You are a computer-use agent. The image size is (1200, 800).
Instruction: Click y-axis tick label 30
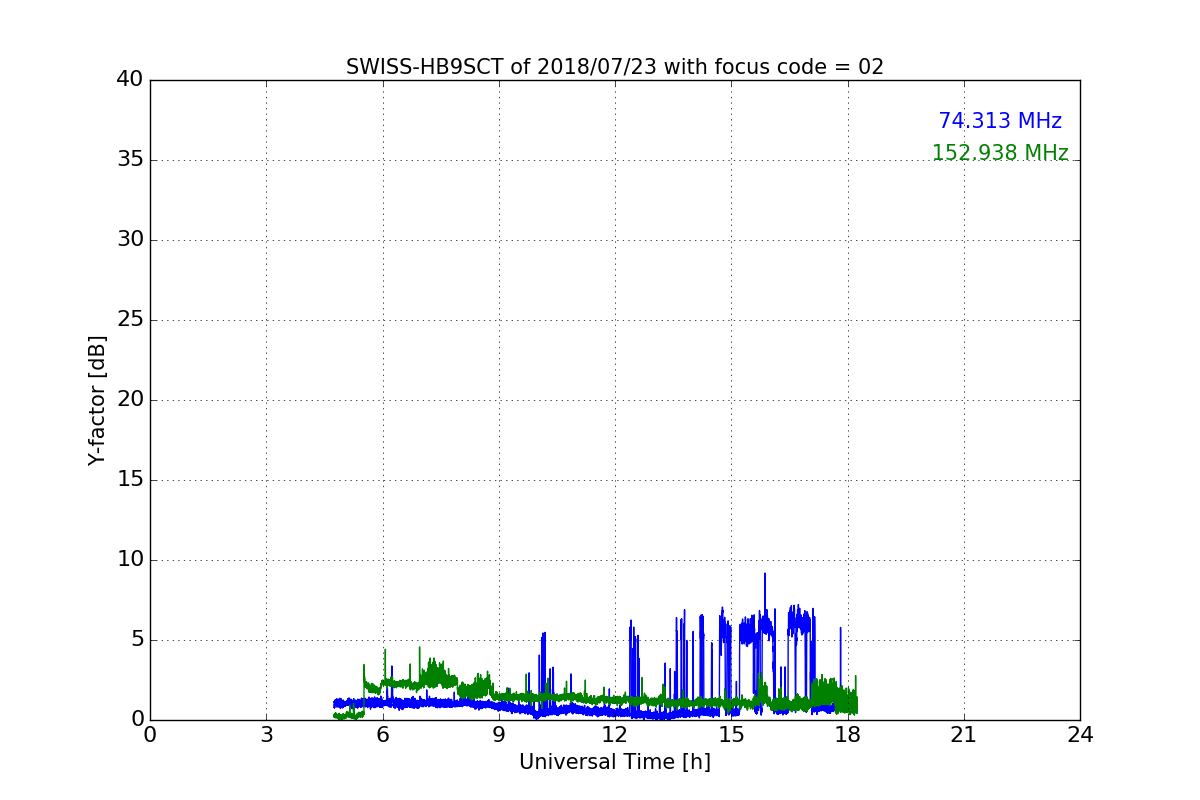coord(130,240)
